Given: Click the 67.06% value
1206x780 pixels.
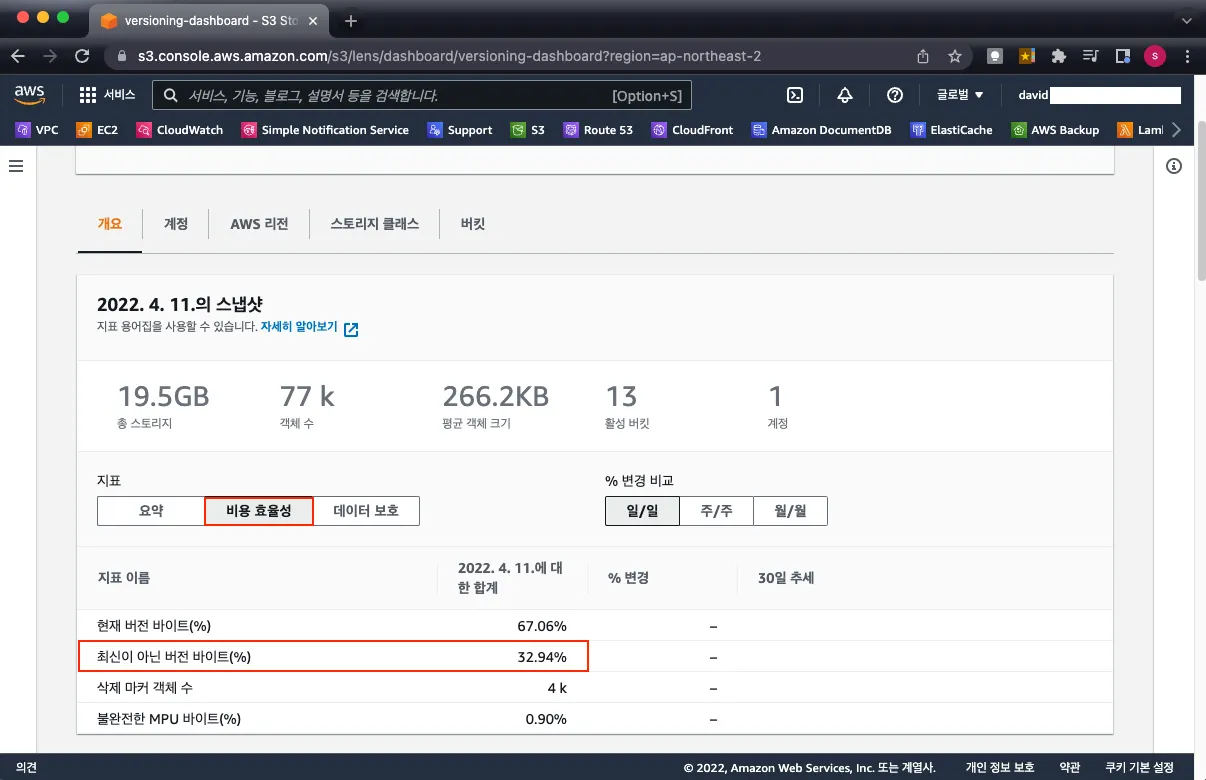Looking at the screenshot, I should (542, 626).
